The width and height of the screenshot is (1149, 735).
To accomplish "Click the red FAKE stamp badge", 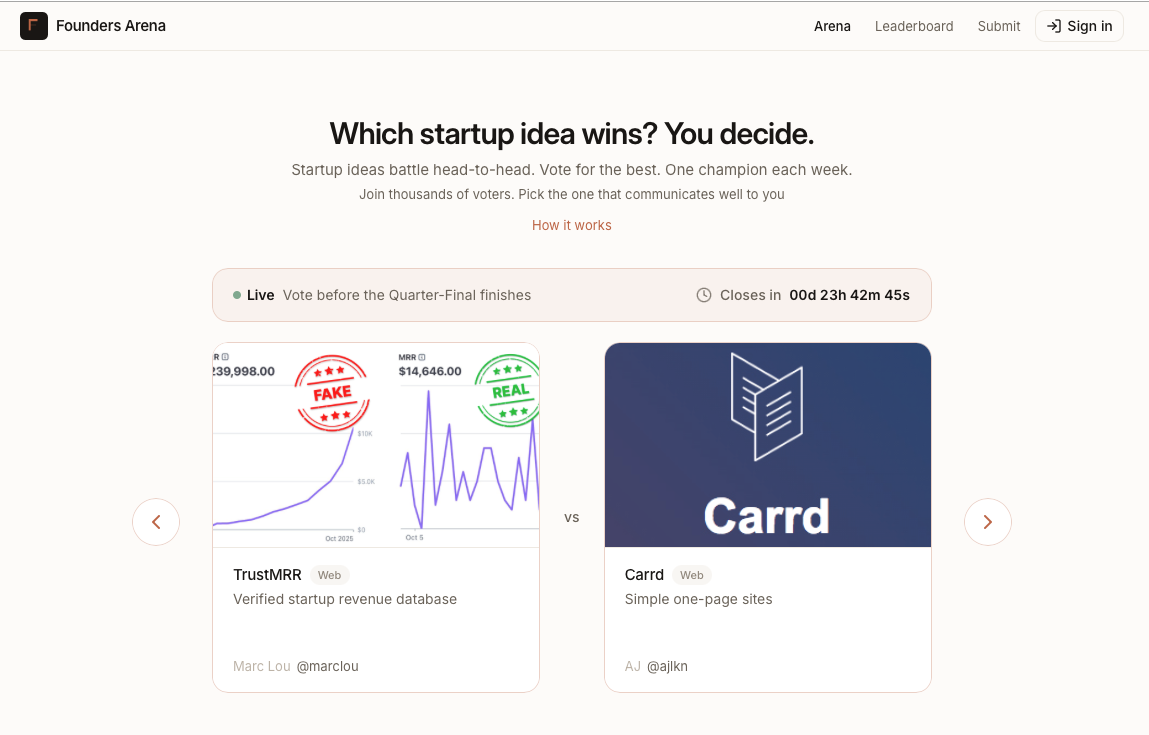I will coord(332,393).
